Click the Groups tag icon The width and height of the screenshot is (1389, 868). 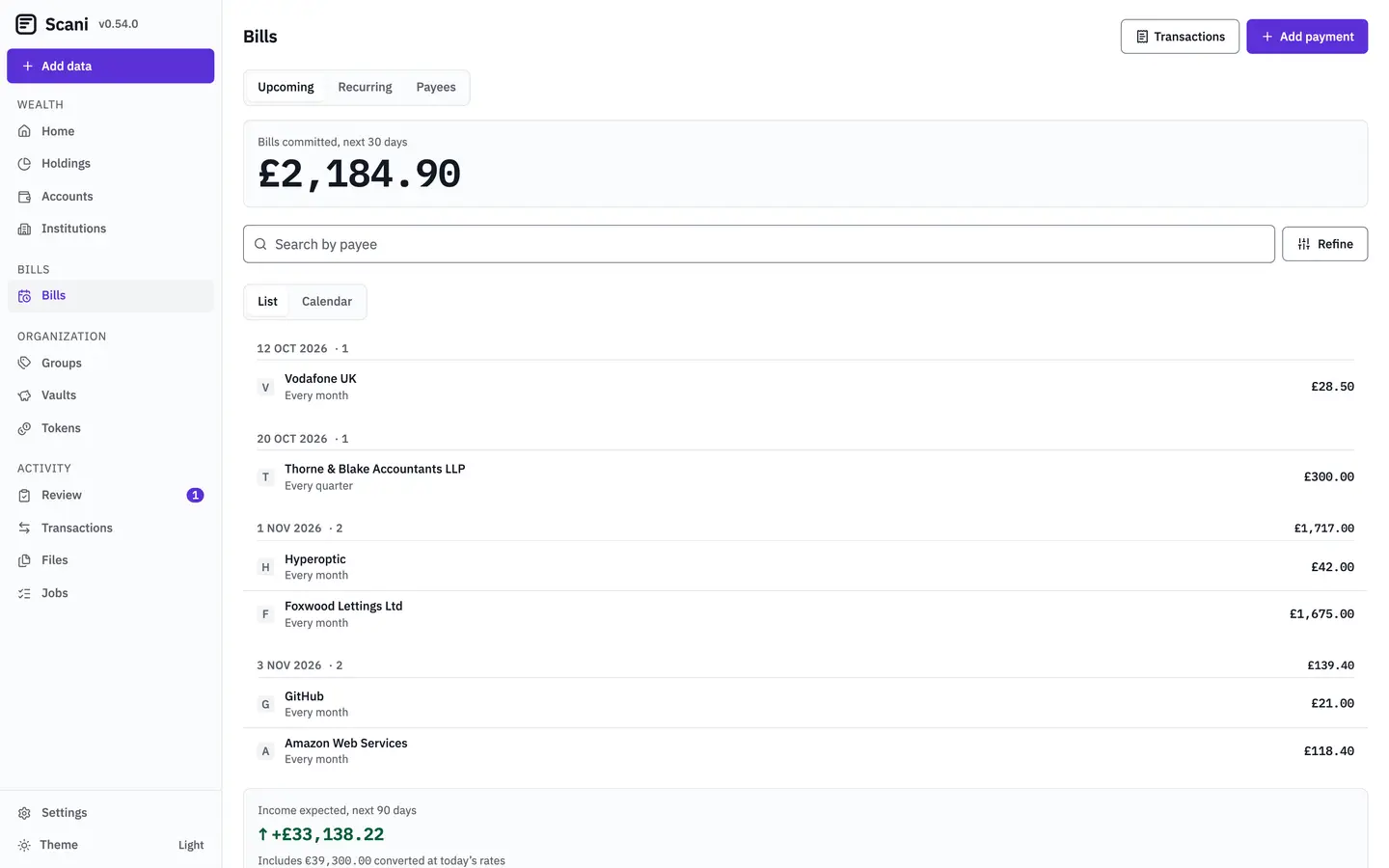(24, 363)
